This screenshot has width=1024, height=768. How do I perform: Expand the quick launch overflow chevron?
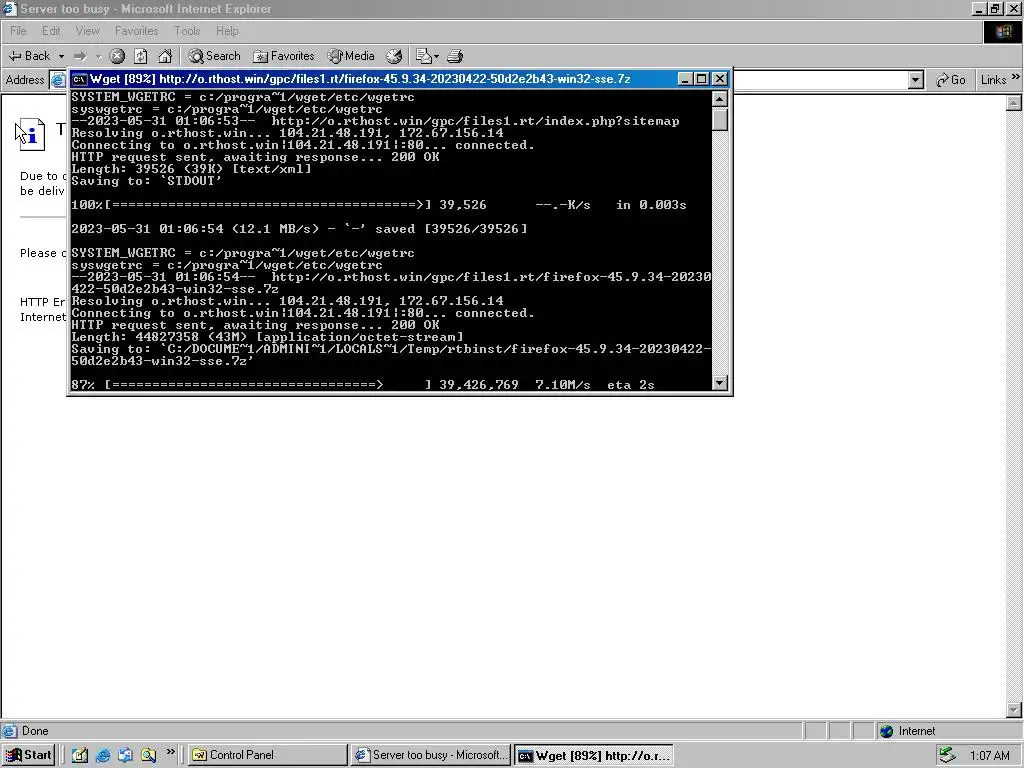[x=170, y=752]
